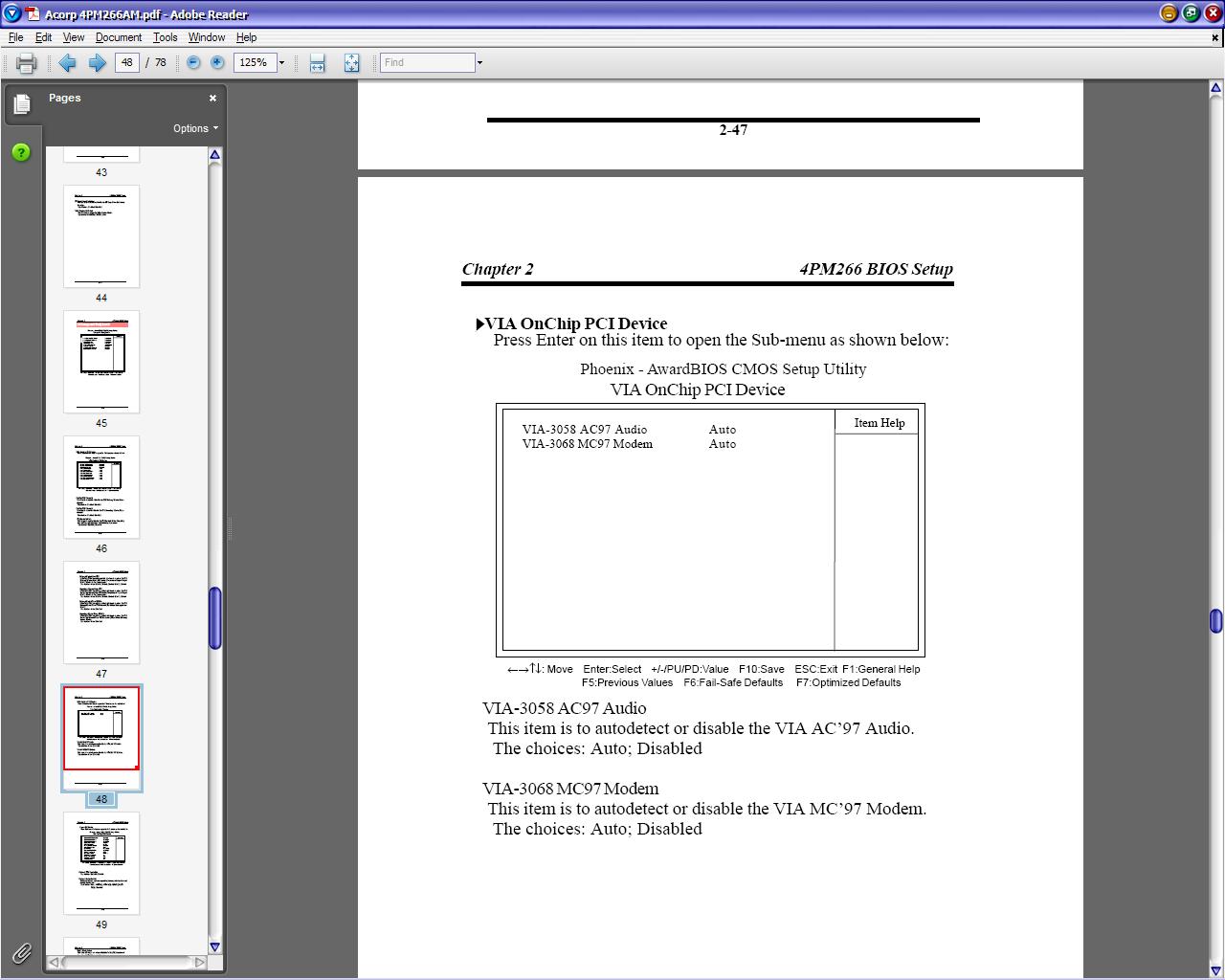Click 'F7:Optimized Defaults' legend text
Image resolution: width=1225 pixels, height=980 pixels.
pos(849,682)
